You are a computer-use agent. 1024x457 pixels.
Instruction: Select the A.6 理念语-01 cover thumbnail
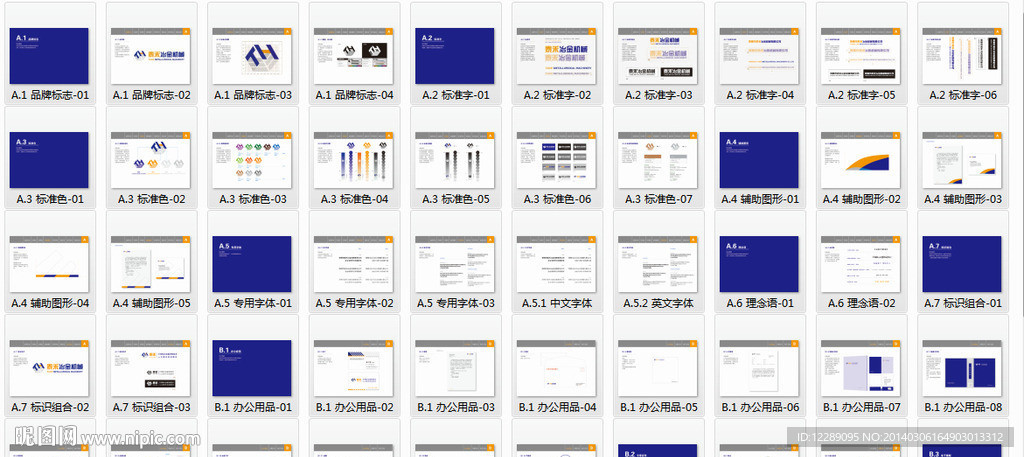(759, 264)
